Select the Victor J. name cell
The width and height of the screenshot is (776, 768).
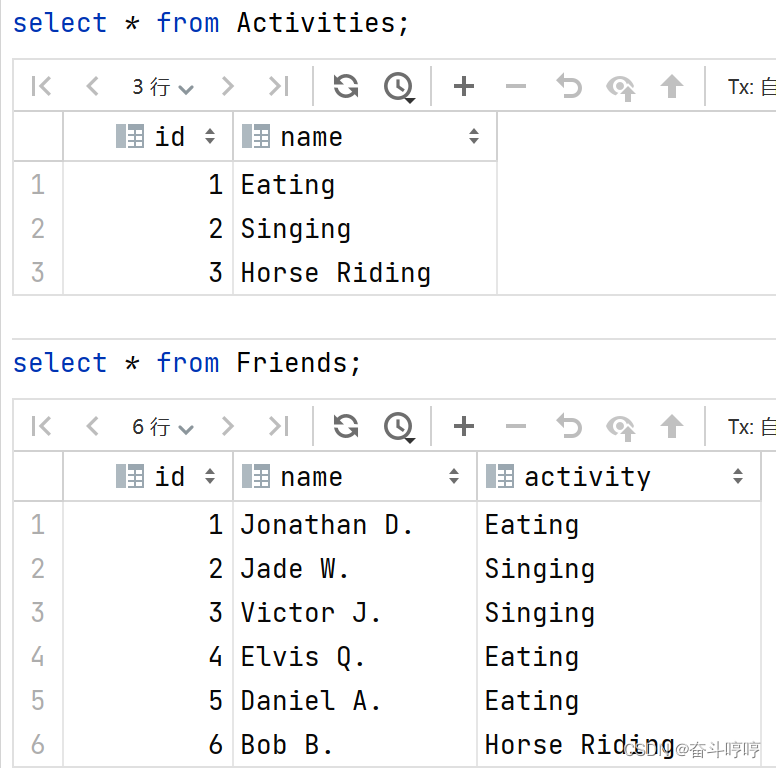[355, 613]
